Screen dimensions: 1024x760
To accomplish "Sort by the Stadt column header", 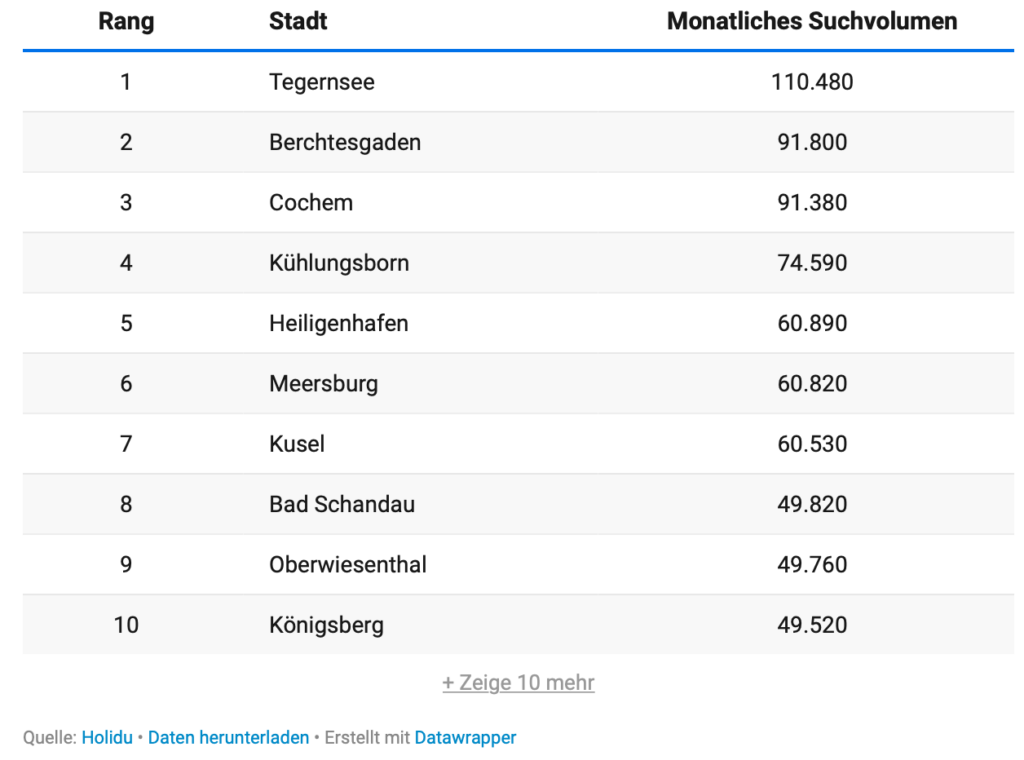I will 298,21.
